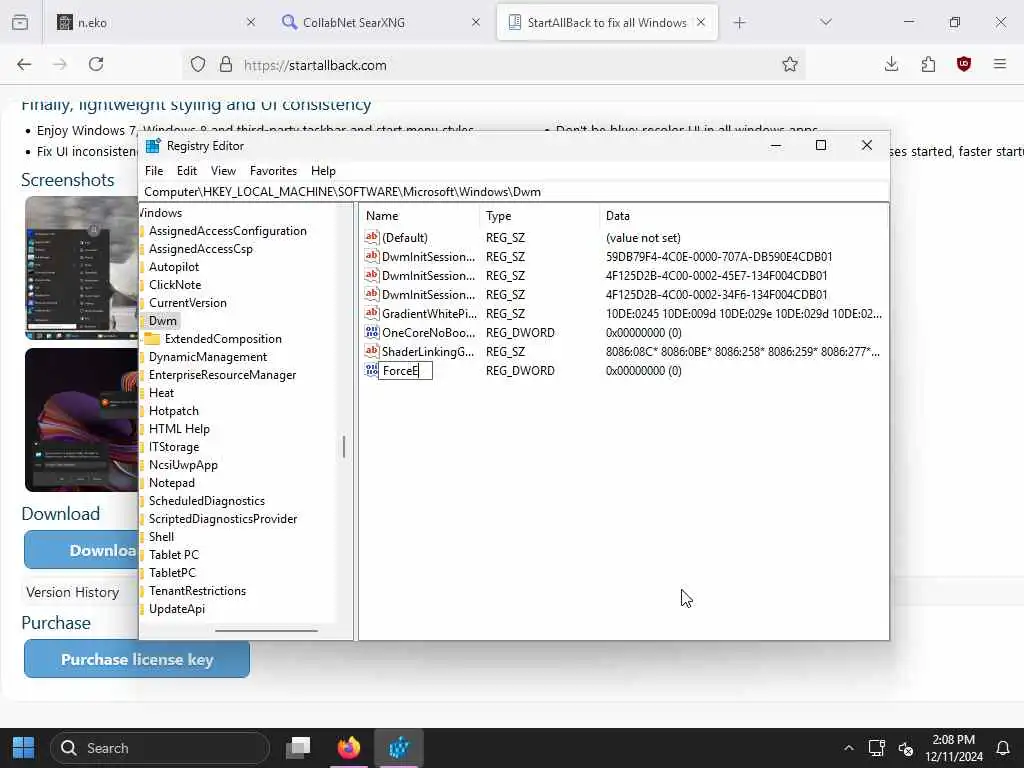Image resolution: width=1024 pixels, height=768 pixels.
Task: Select ScriptedDiagnosticsProvider key
Action: point(223,519)
